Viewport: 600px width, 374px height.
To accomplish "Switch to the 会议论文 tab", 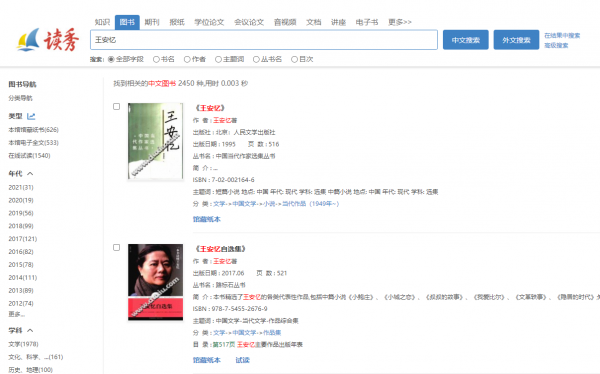I will 249,22.
